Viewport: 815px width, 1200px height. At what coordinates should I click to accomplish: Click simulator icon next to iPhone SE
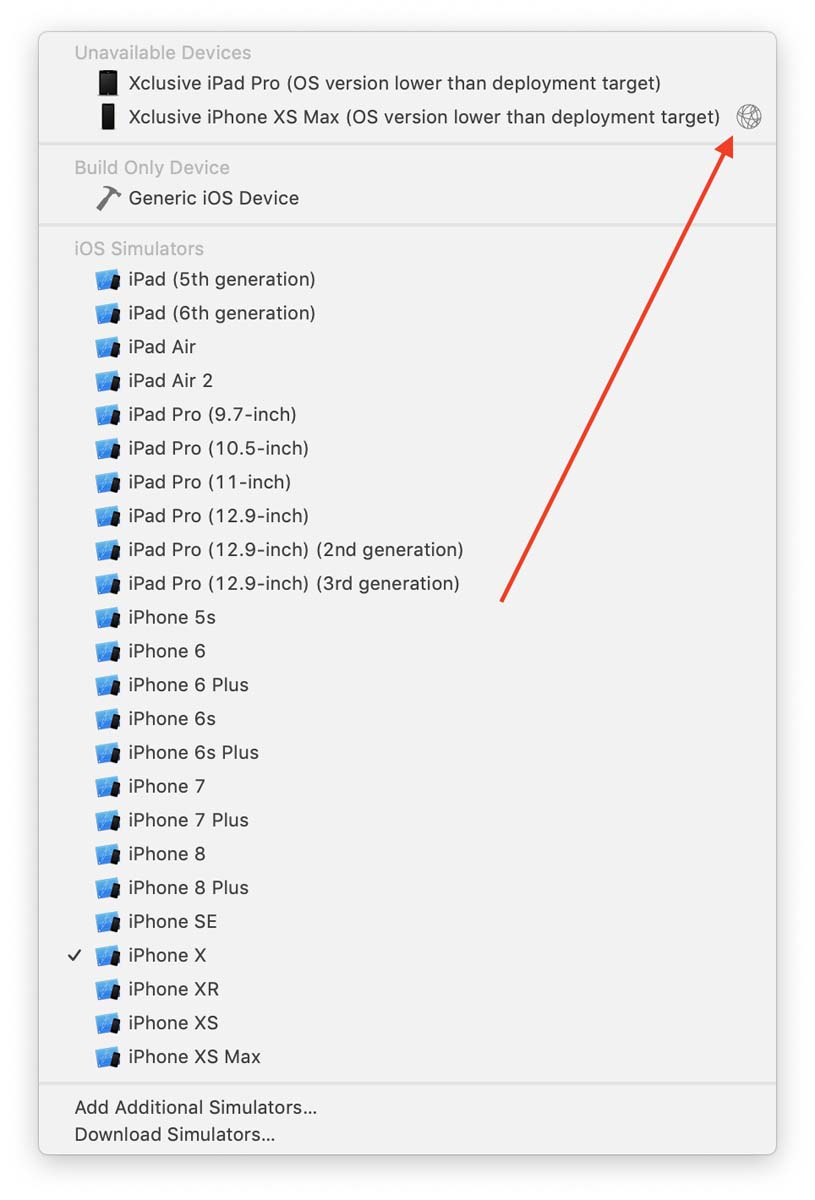pos(108,922)
